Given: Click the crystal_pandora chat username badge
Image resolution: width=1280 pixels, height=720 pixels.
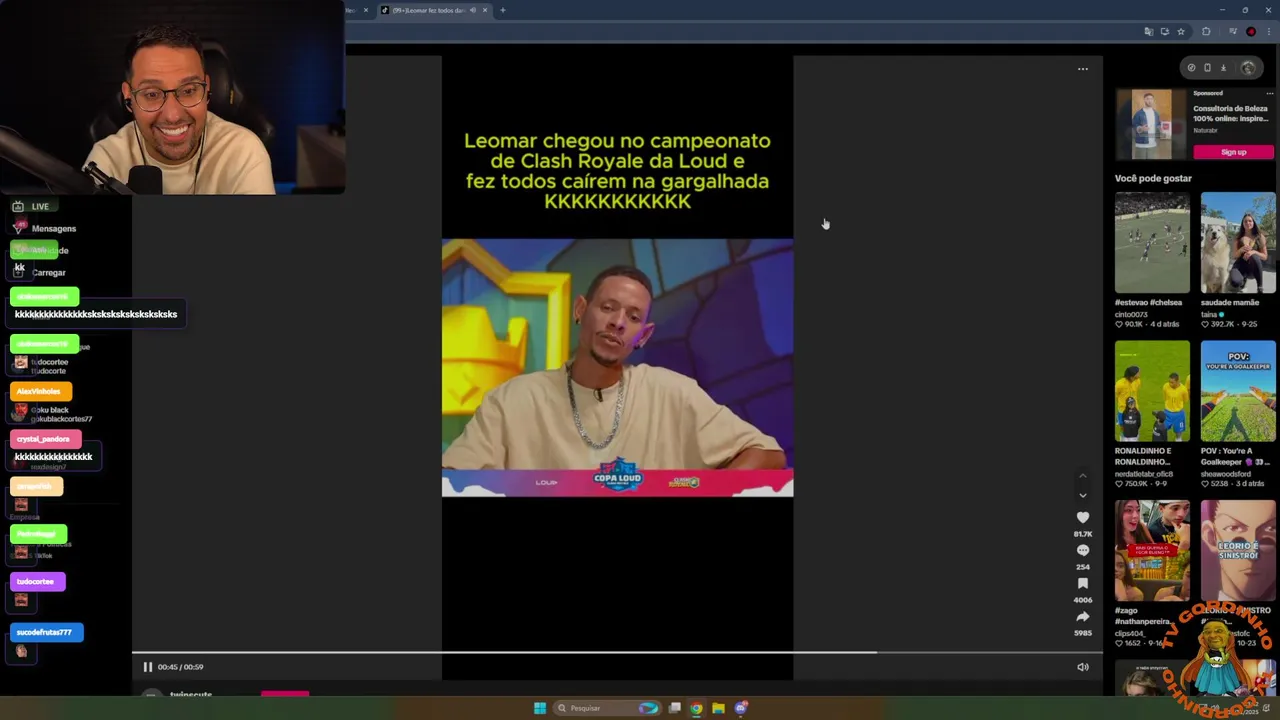Looking at the screenshot, I should click(45, 439).
